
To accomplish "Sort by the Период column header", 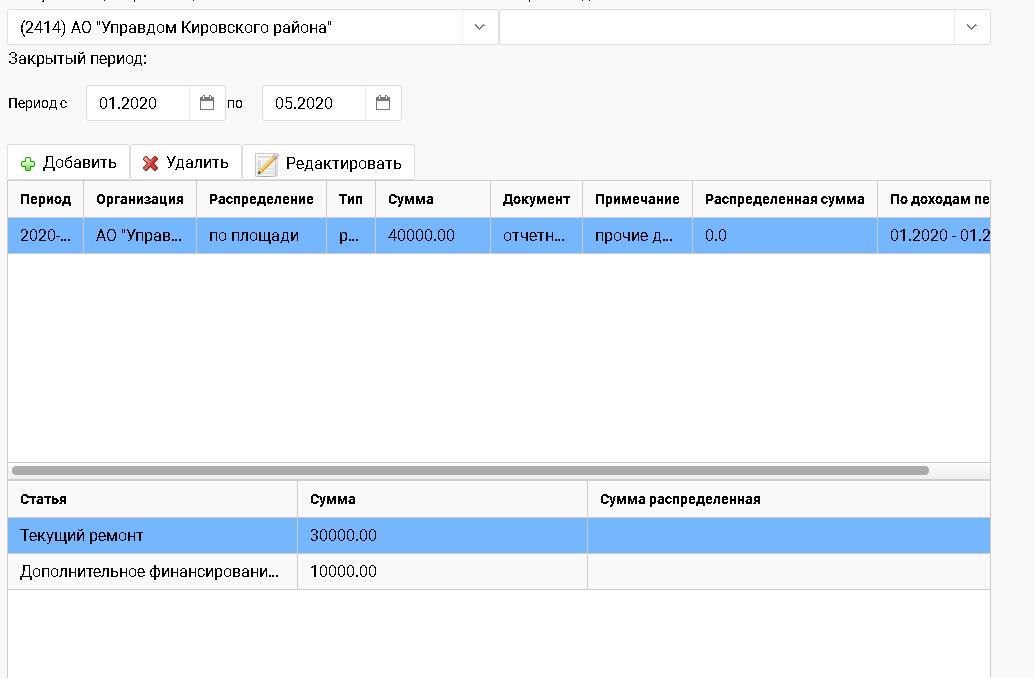I will (x=45, y=199).
